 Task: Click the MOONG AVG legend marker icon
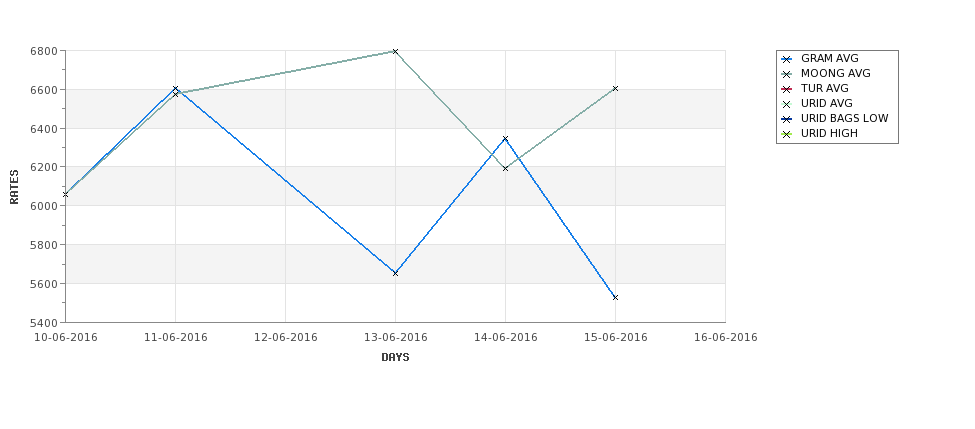coord(787,74)
